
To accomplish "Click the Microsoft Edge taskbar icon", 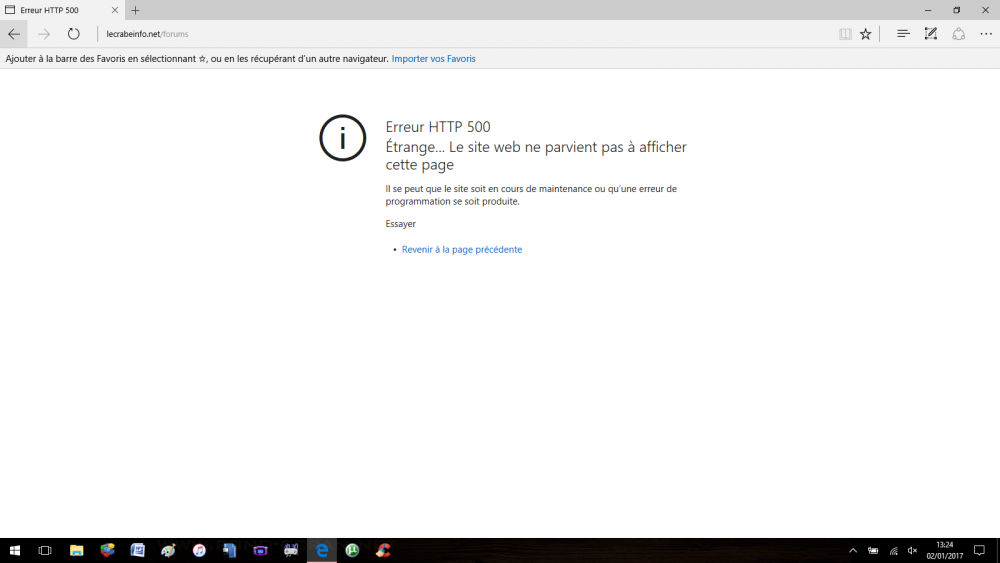I will [322, 550].
